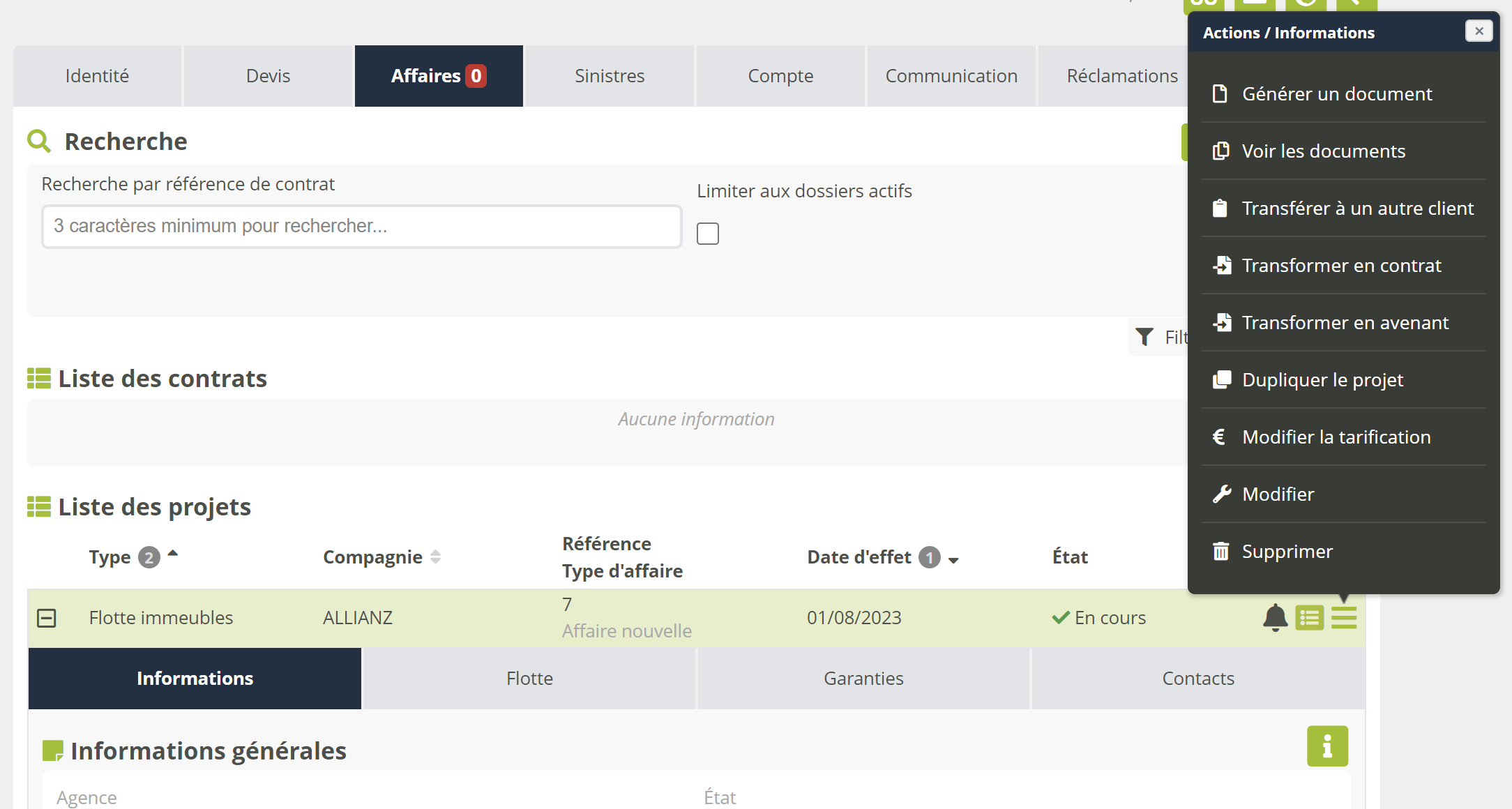
Task: Close the Actions / Informations panel
Action: (x=1478, y=31)
